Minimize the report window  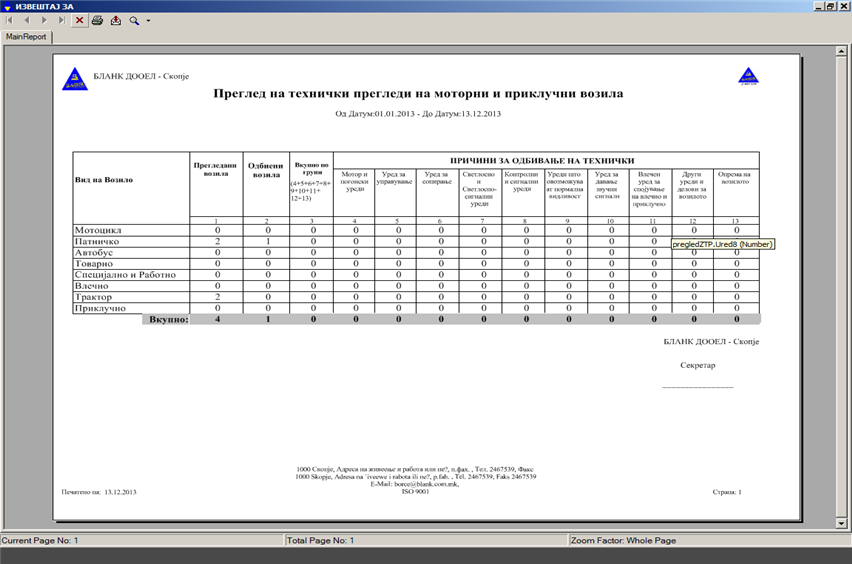point(818,6)
